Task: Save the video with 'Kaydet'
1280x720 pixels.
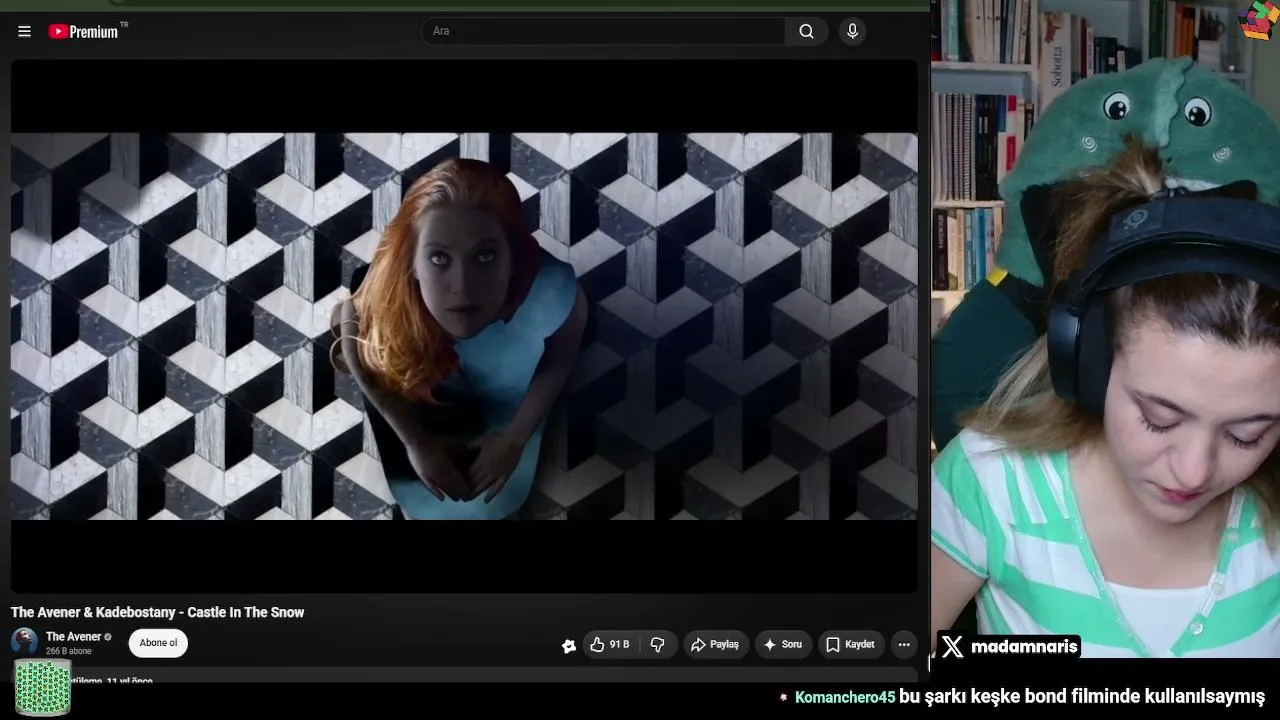Action: pyautogui.click(x=851, y=645)
